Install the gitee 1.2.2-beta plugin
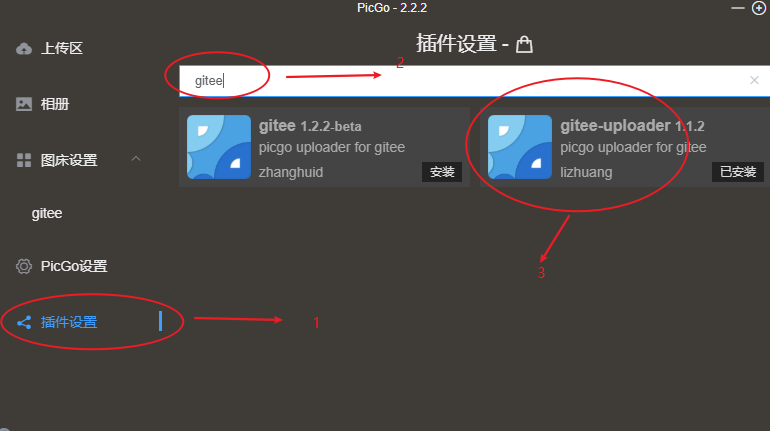 [442, 172]
